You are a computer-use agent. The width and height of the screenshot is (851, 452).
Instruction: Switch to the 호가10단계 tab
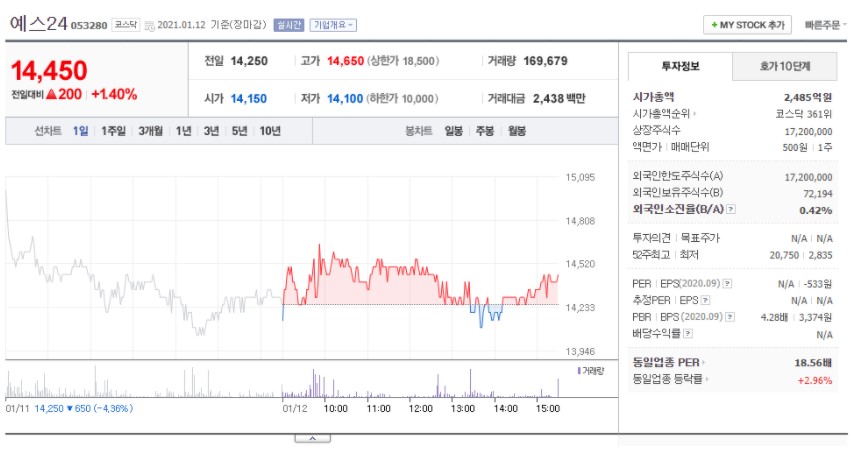[785, 66]
